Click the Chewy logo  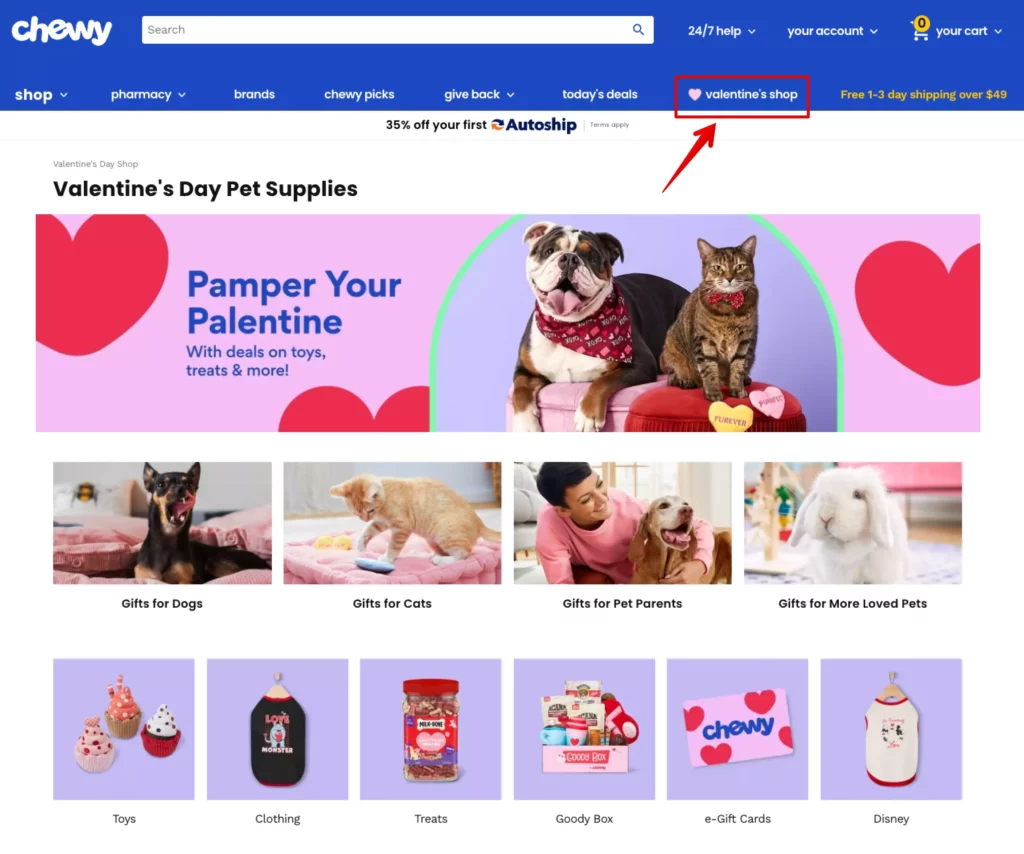[x=62, y=31]
